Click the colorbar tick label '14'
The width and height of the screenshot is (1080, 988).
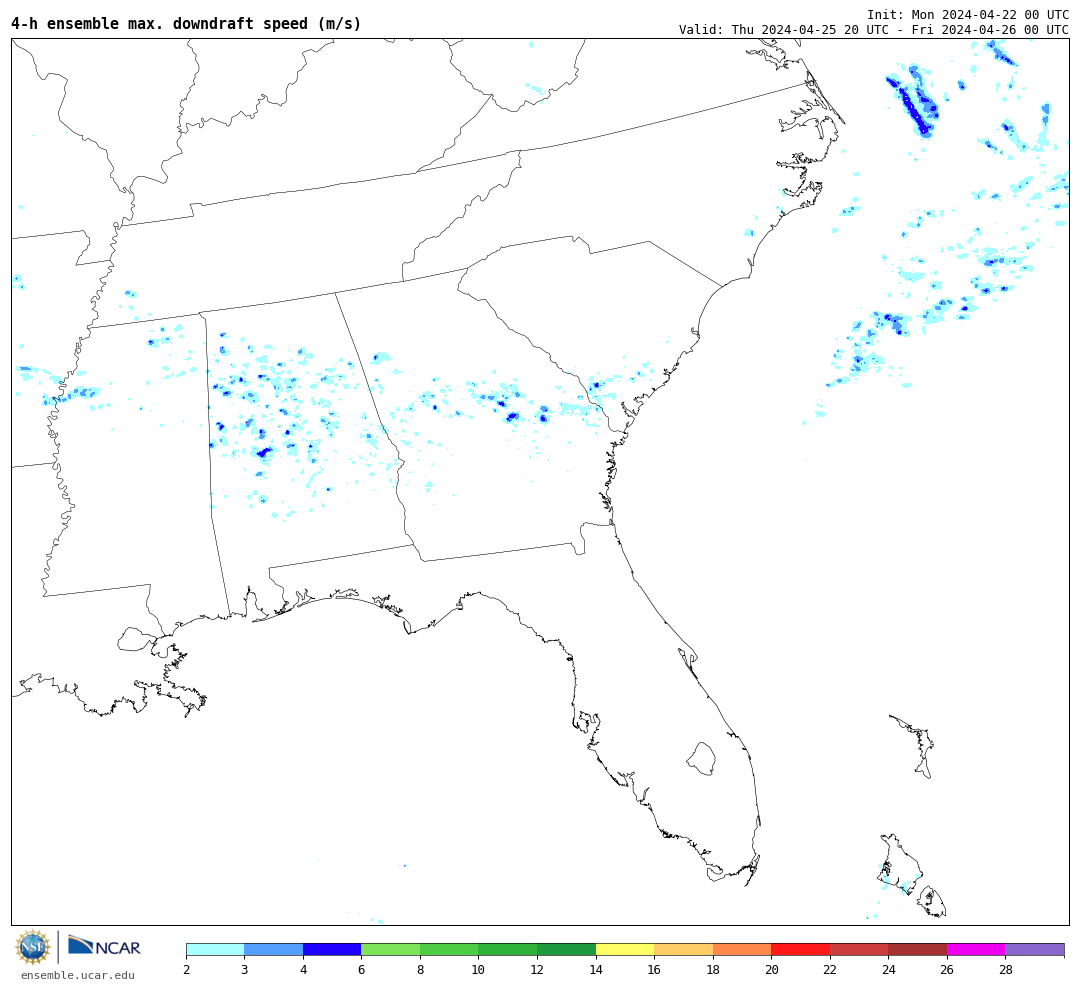tap(596, 970)
